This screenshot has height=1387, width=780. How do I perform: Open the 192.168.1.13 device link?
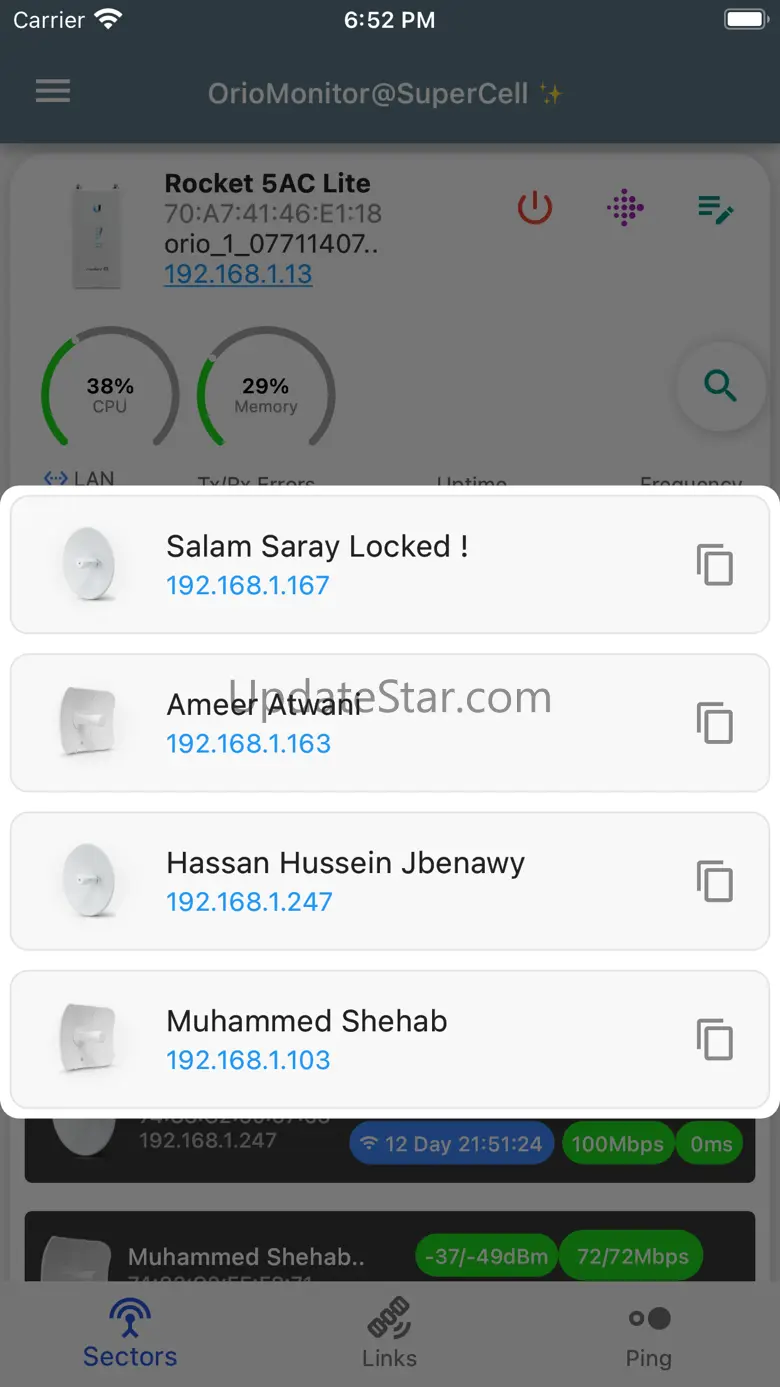(238, 274)
